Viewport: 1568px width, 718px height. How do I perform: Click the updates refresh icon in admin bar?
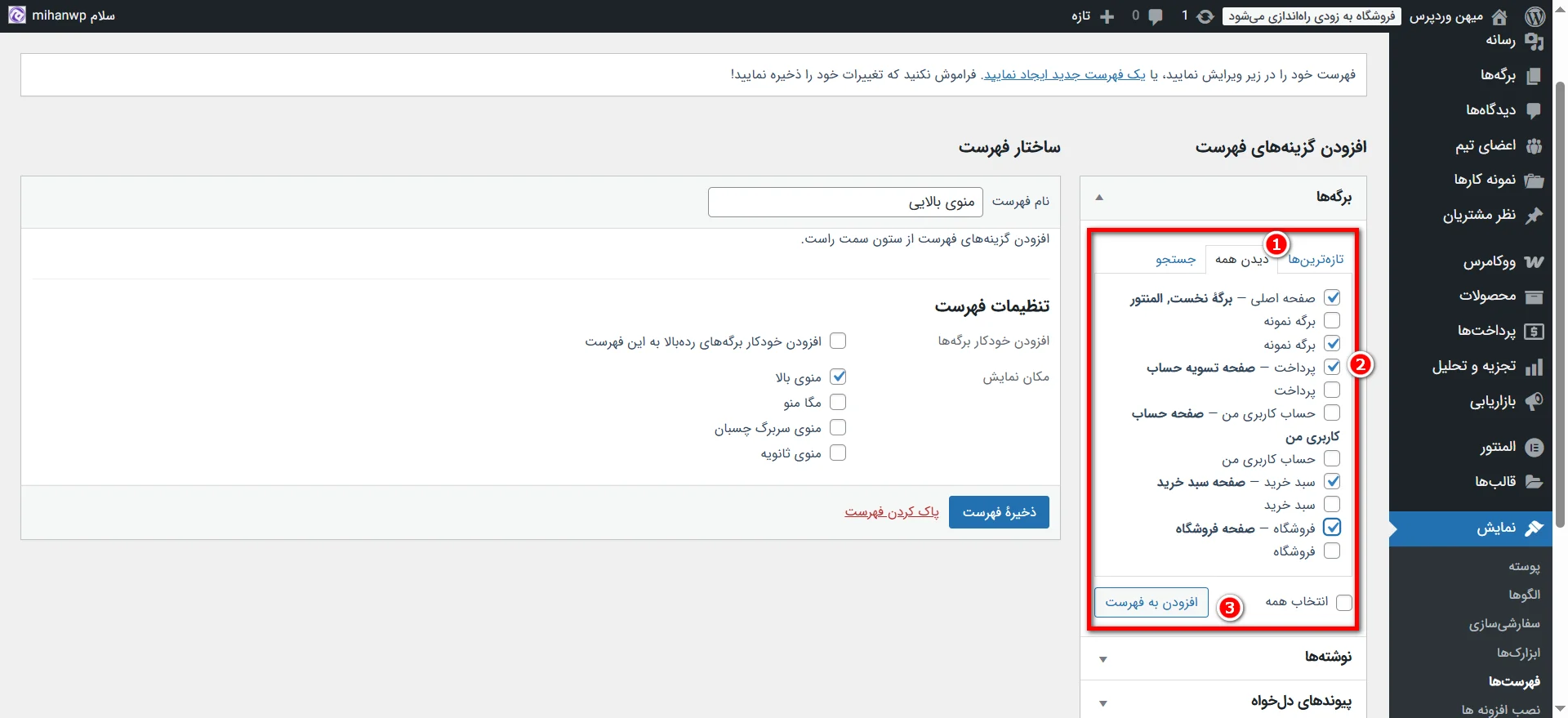1205,16
